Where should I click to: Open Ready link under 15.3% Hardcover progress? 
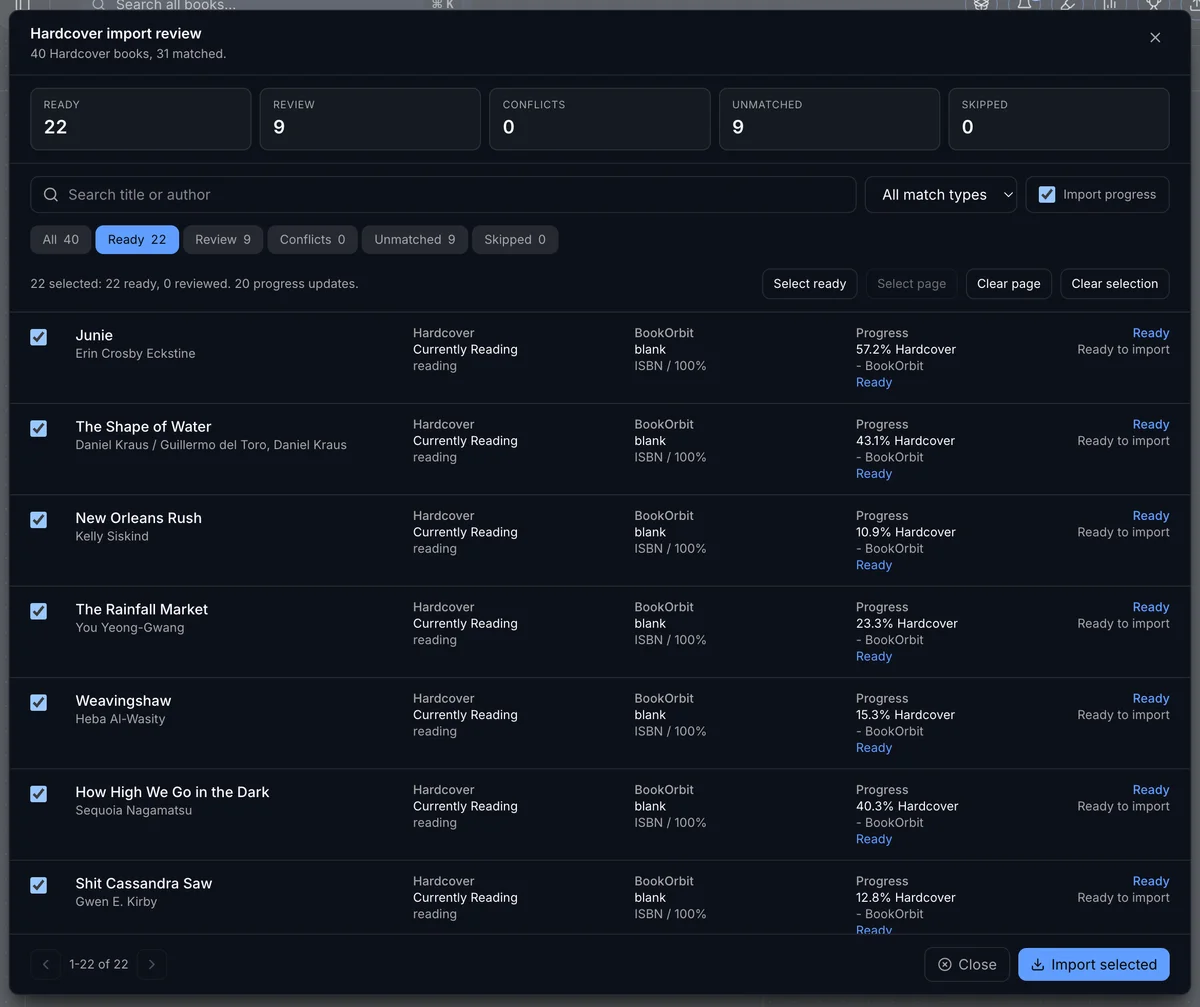874,748
